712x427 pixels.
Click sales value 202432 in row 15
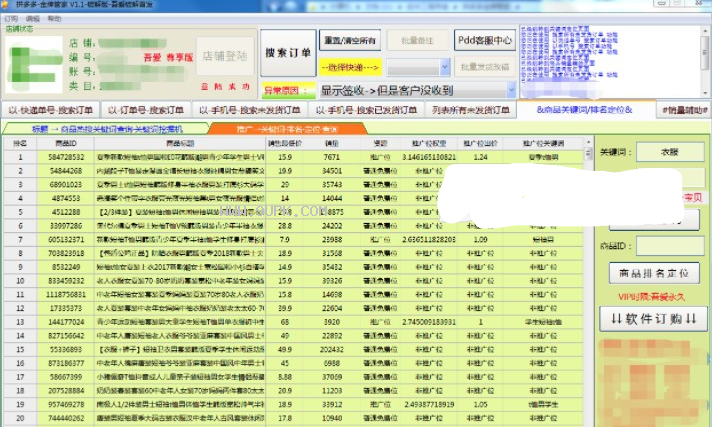[x=331, y=349]
